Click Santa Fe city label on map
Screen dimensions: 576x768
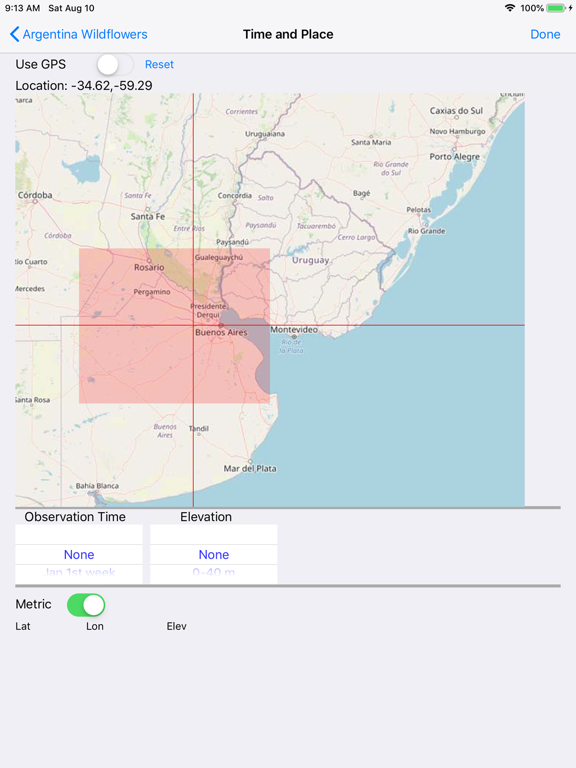pyautogui.click(x=147, y=216)
